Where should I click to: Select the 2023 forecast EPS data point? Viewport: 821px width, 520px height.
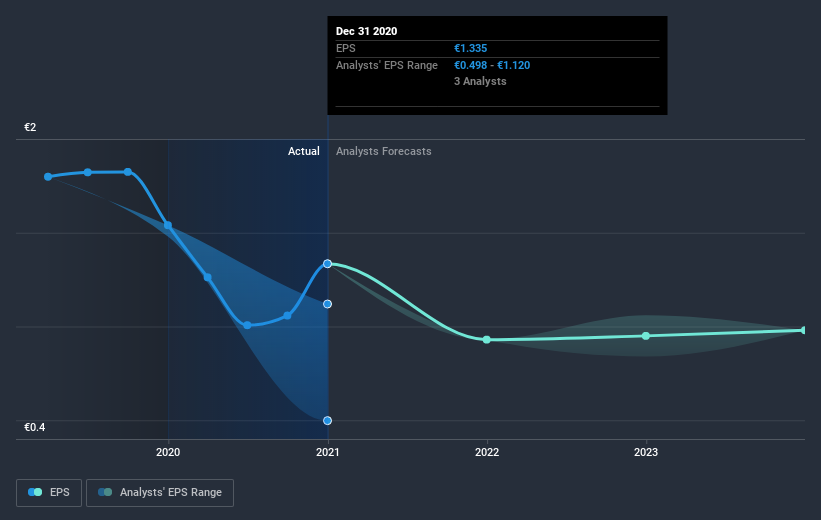[646, 336]
